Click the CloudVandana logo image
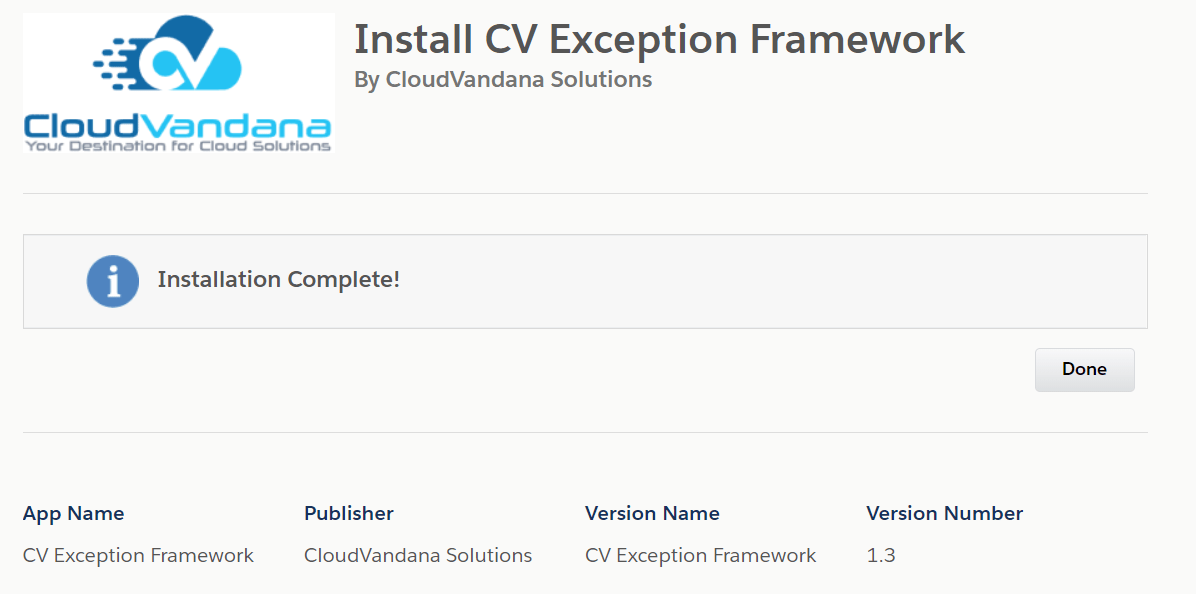 pyautogui.click(x=178, y=83)
